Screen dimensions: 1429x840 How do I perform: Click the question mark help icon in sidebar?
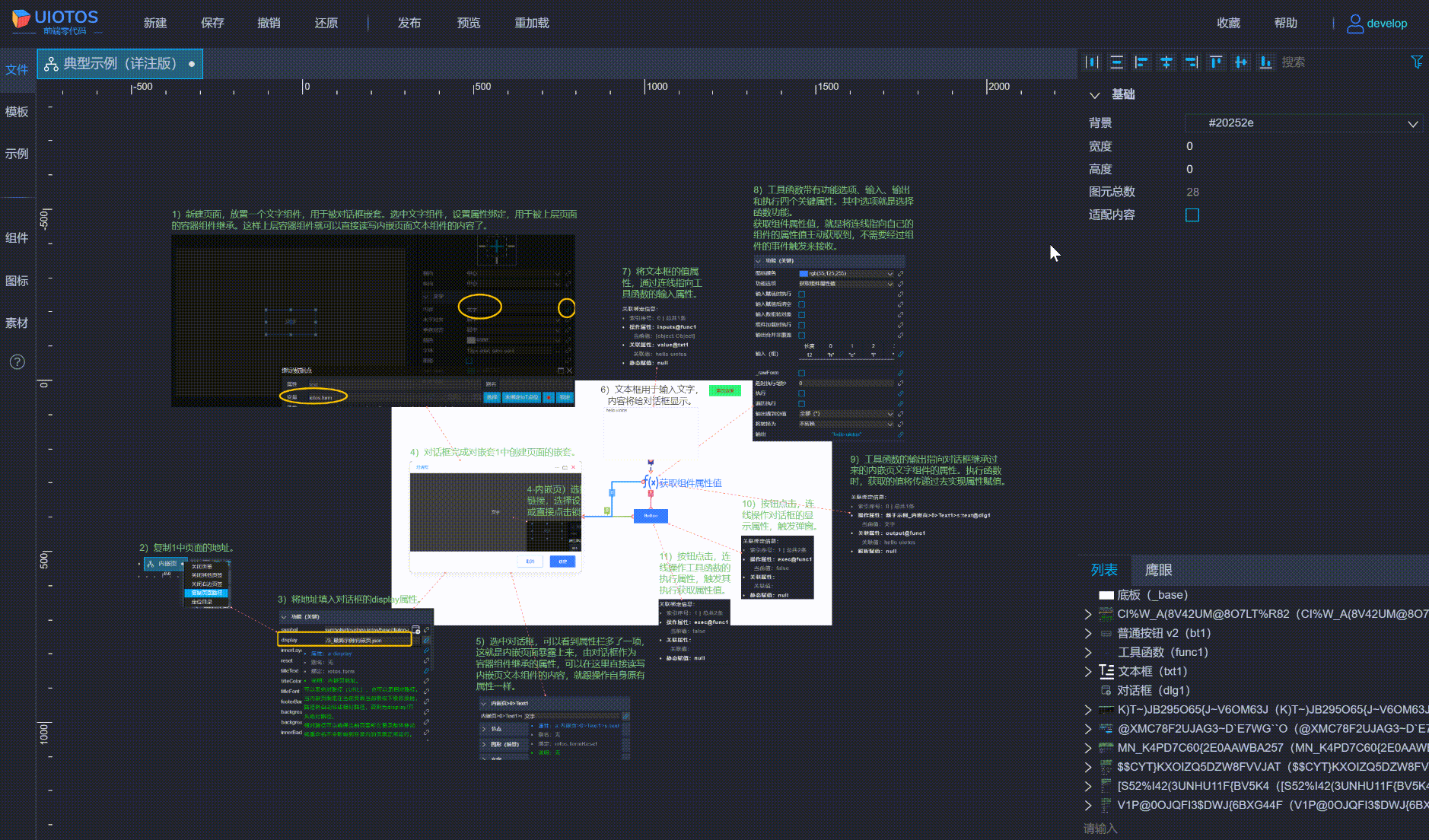17,362
